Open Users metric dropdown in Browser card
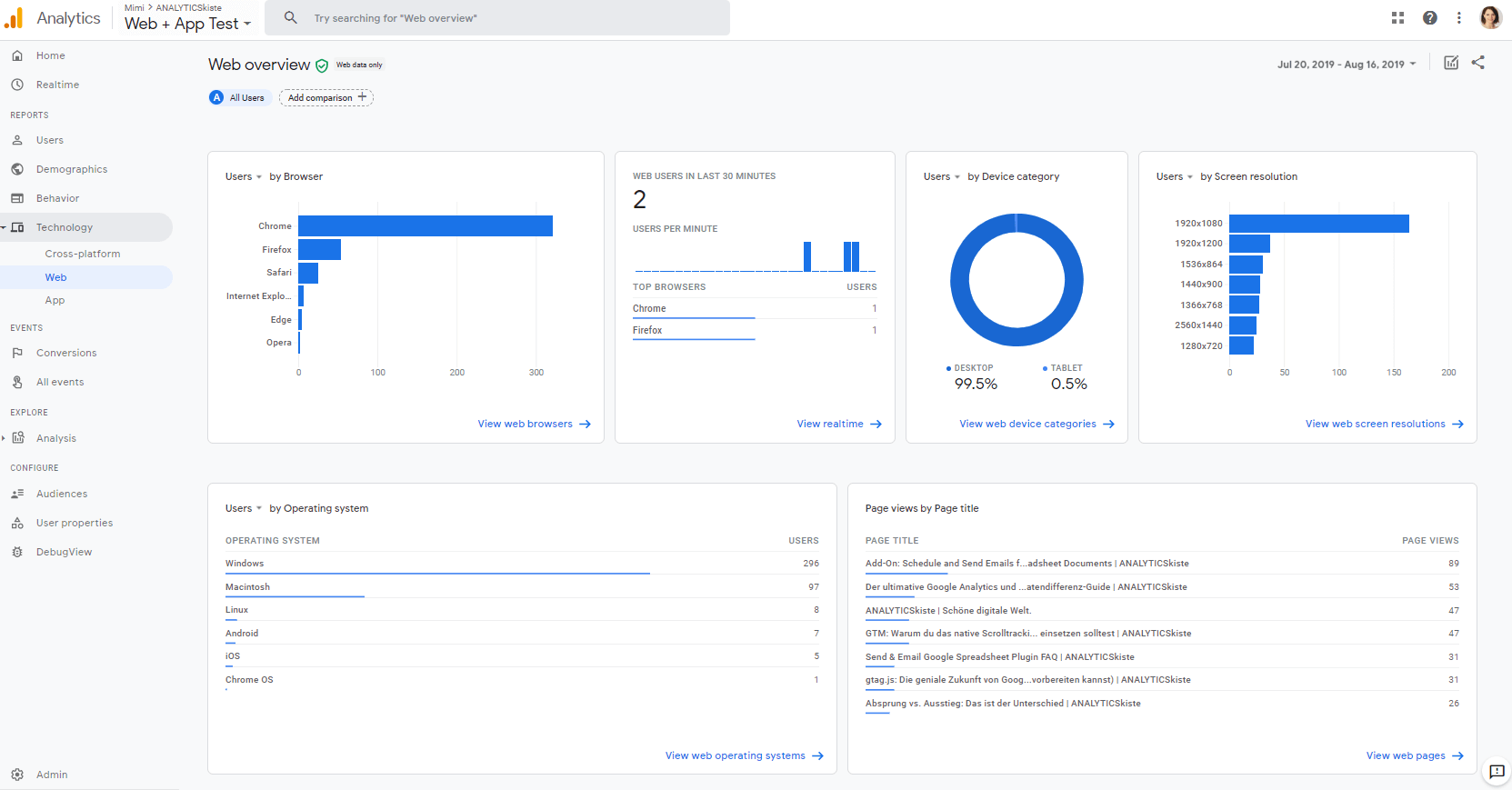1512x790 pixels. click(x=244, y=177)
